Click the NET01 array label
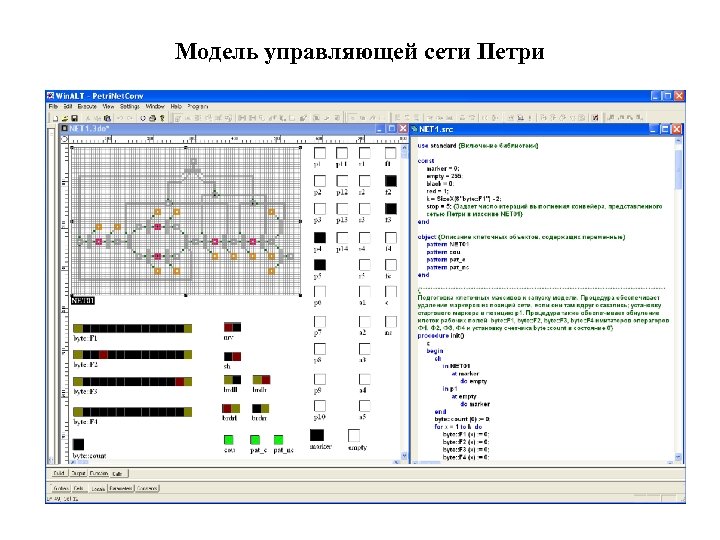Image resolution: width=720 pixels, height=540 pixels. 83,301
